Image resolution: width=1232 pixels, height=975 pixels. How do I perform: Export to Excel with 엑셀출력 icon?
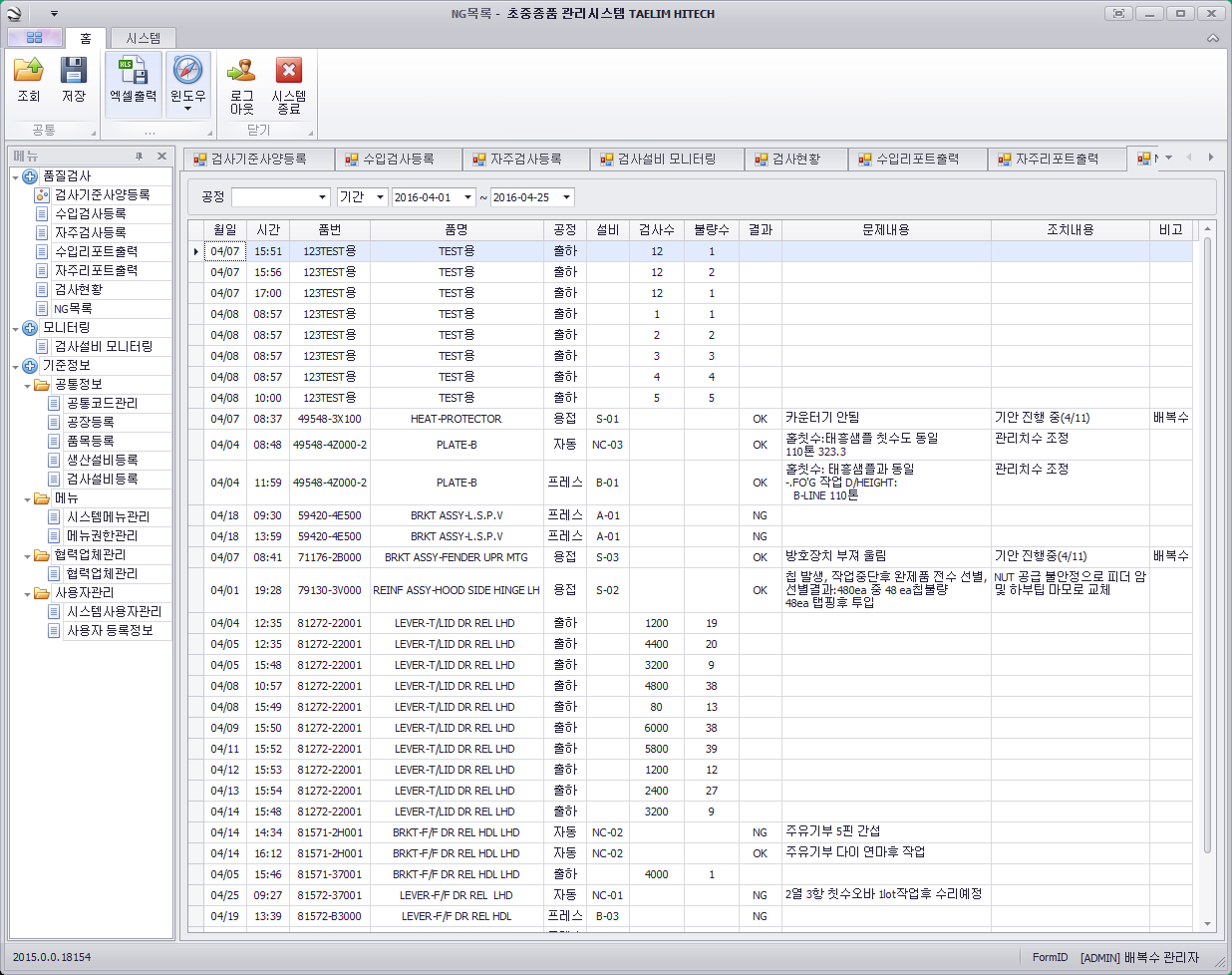click(134, 70)
